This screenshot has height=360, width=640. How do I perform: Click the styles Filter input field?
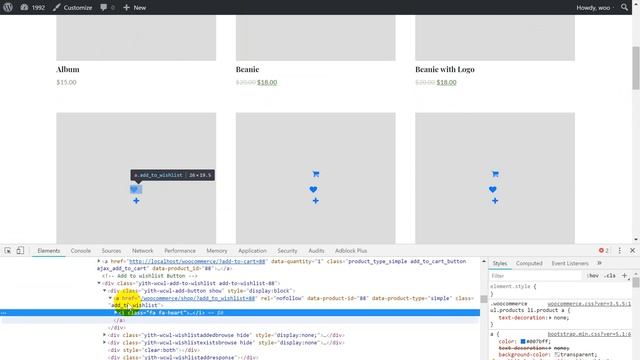pos(536,276)
